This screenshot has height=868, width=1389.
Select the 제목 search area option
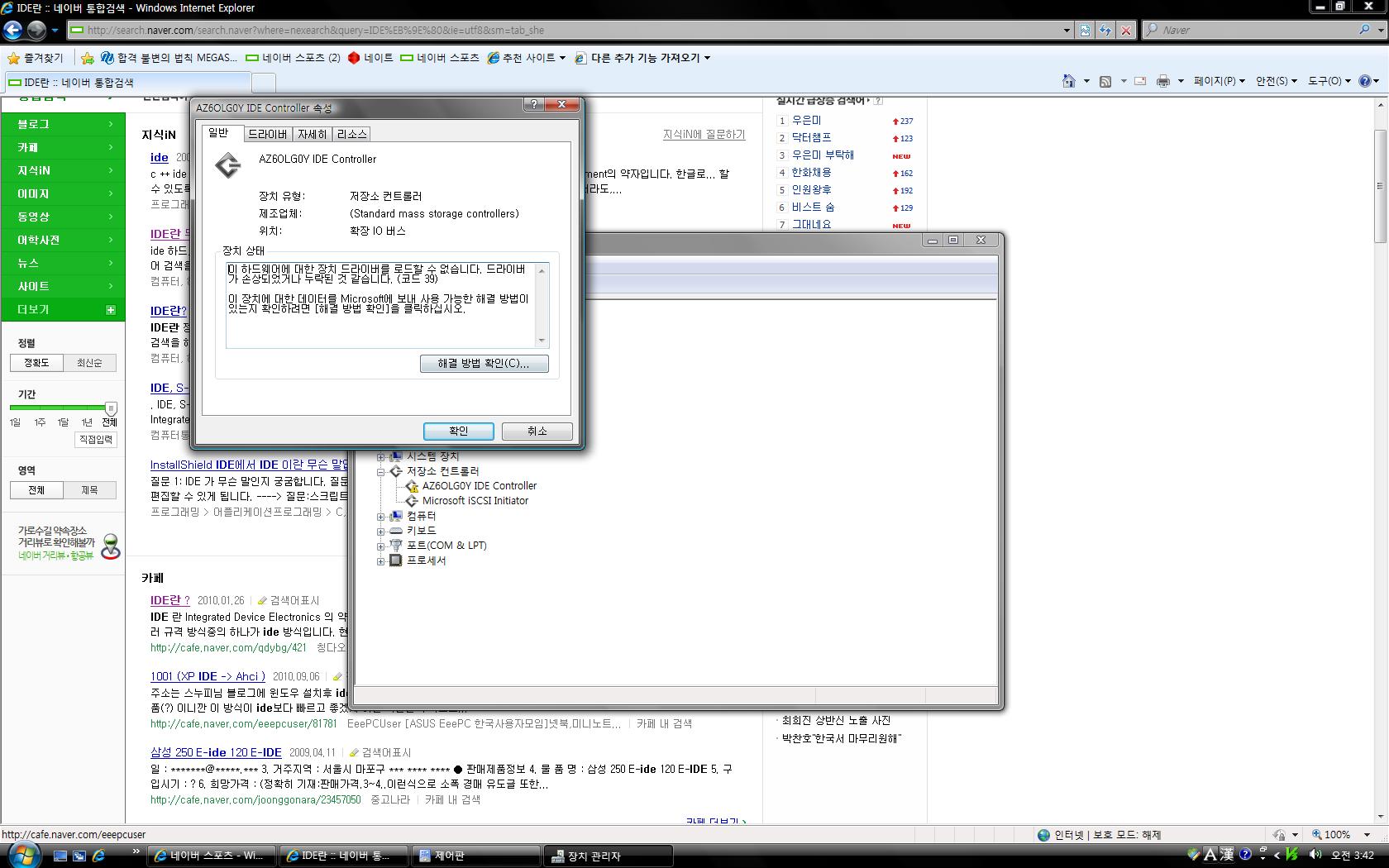pos(89,490)
